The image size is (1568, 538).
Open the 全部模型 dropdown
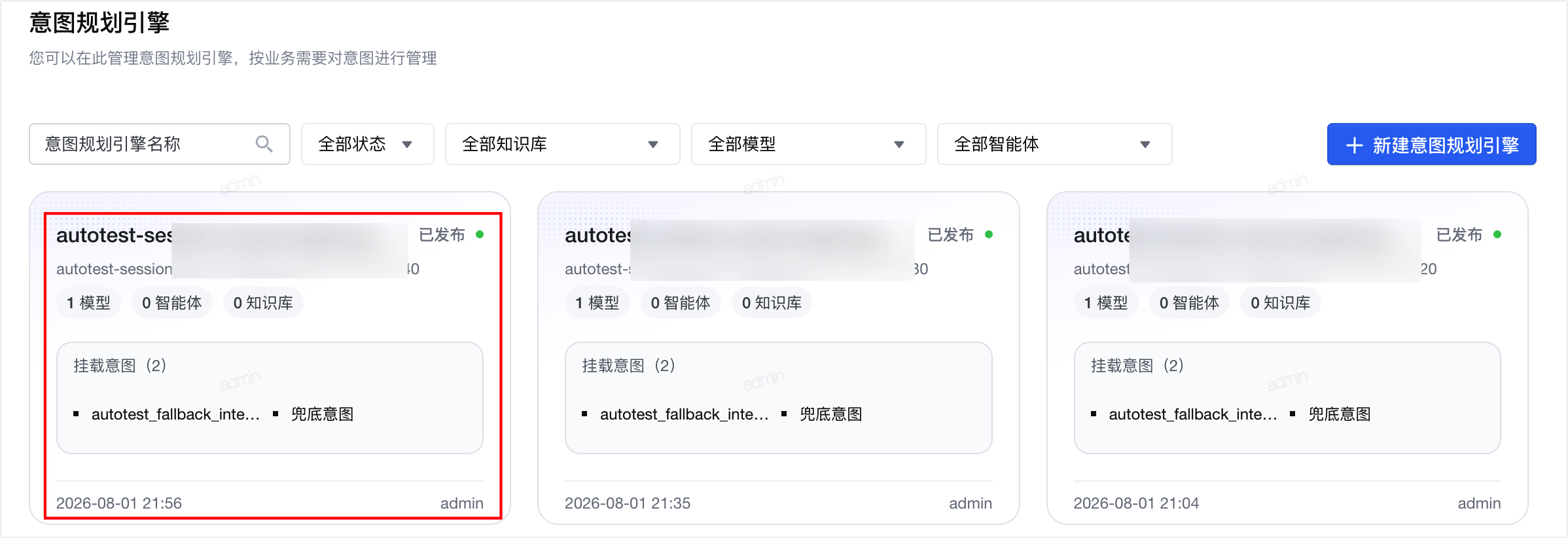click(808, 144)
